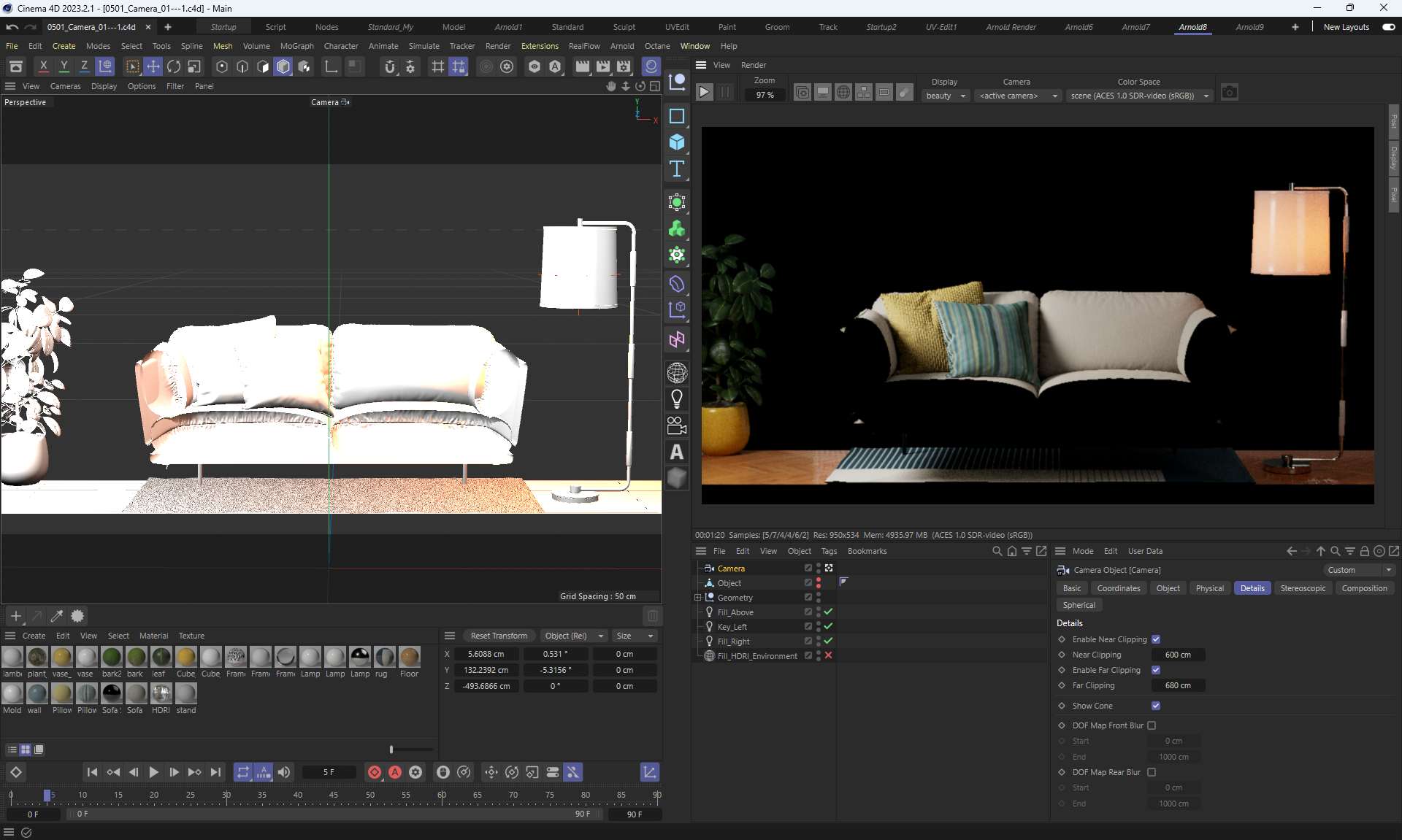Uncheck the Show Cone checkbox
Viewport: 1402px width, 840px height.
click(1156, 706)
